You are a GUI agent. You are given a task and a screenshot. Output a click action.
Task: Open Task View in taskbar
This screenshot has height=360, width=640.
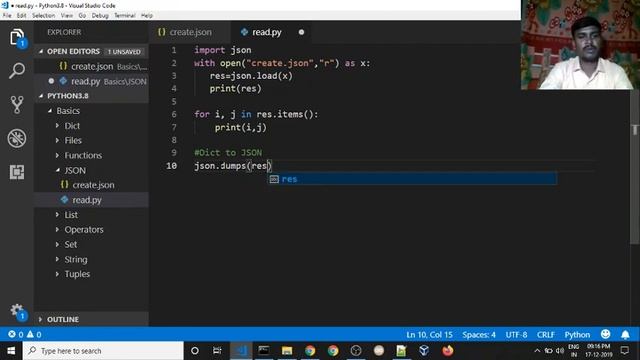coord(217,351)
